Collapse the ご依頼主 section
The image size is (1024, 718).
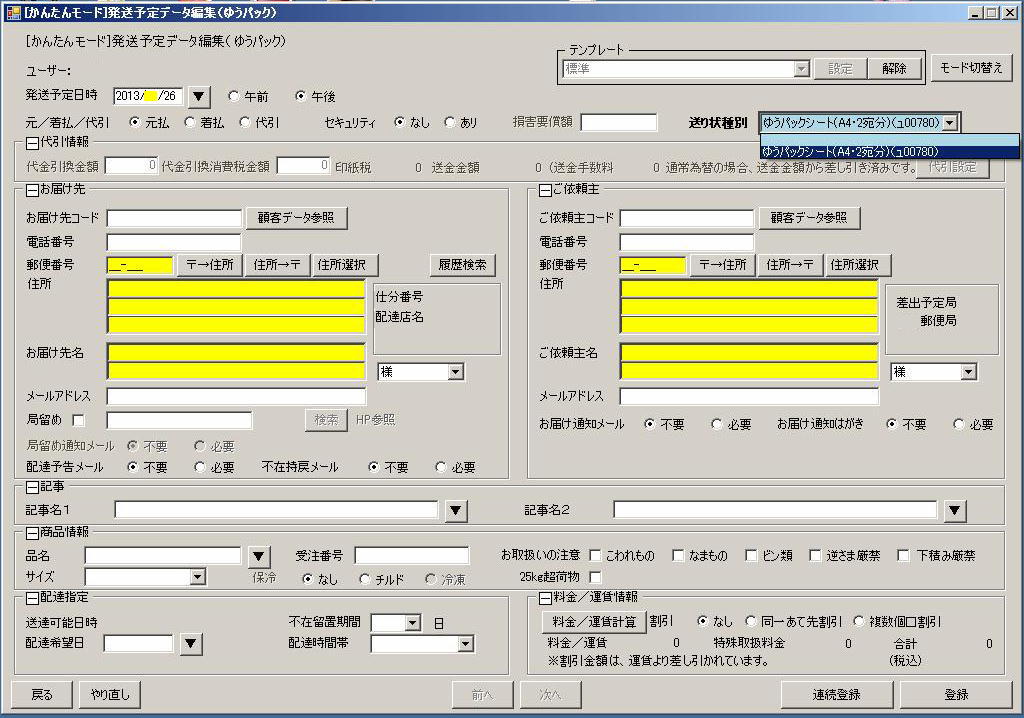[x=545, y=190]
